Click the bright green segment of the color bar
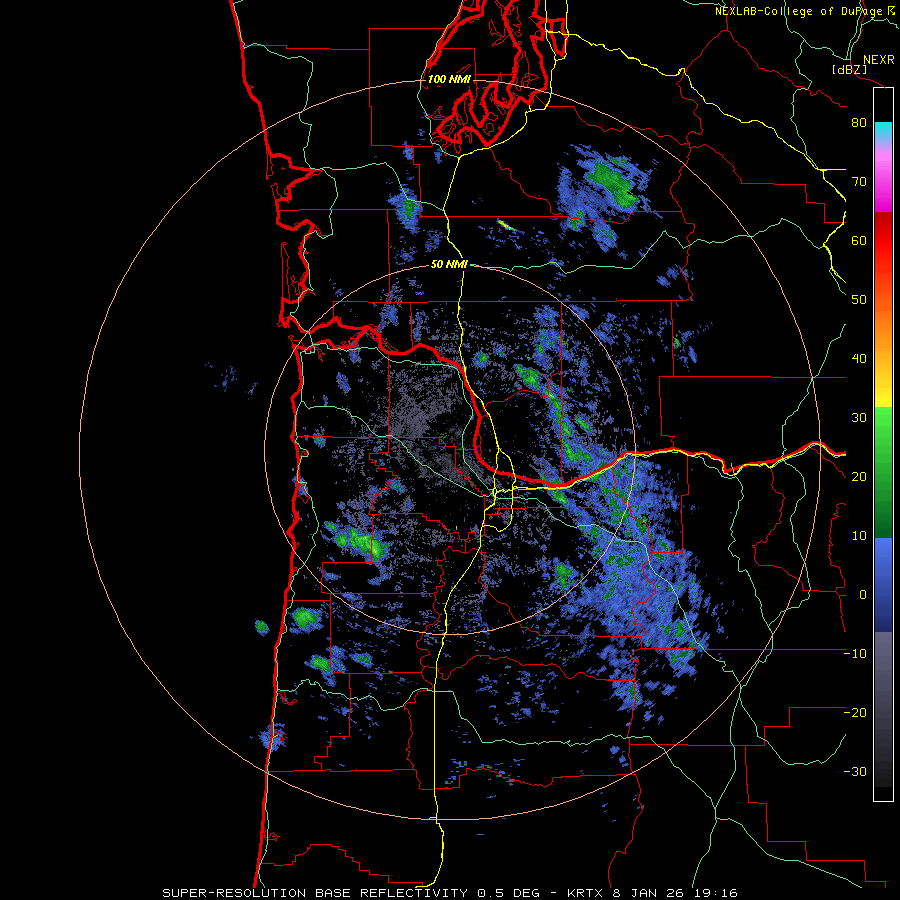 (883, 436)
